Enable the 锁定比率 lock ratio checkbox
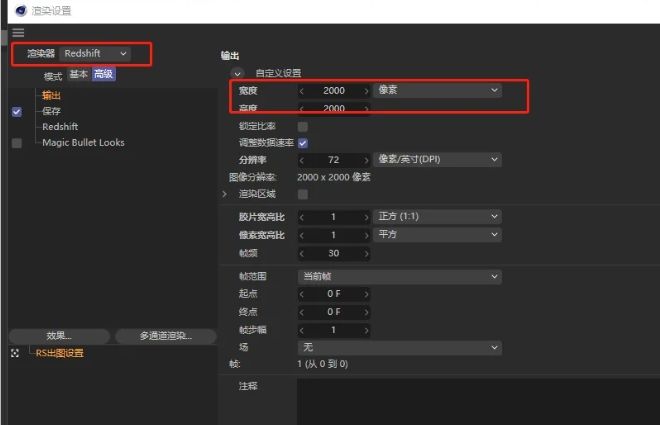The width and height of the screenshot is (660, 425). pyautogui.click(x=303, y=127)
